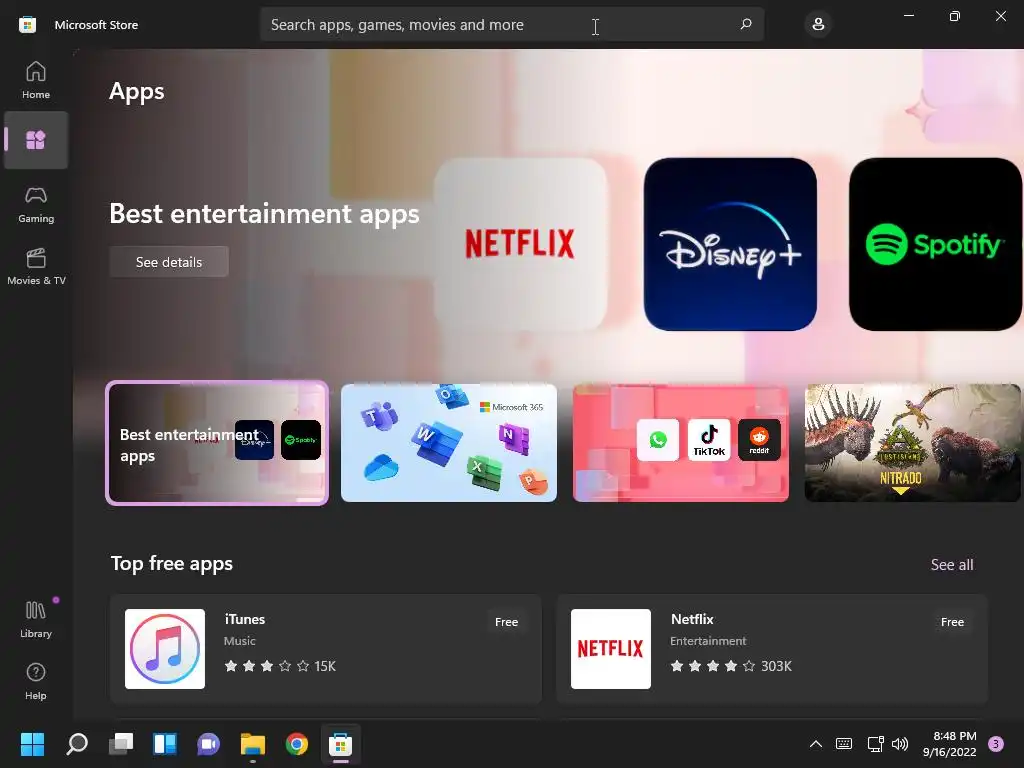This screenshot has height=768, width=1024.
Task: Click the search magnifier icon
Action: coord(746,24)
